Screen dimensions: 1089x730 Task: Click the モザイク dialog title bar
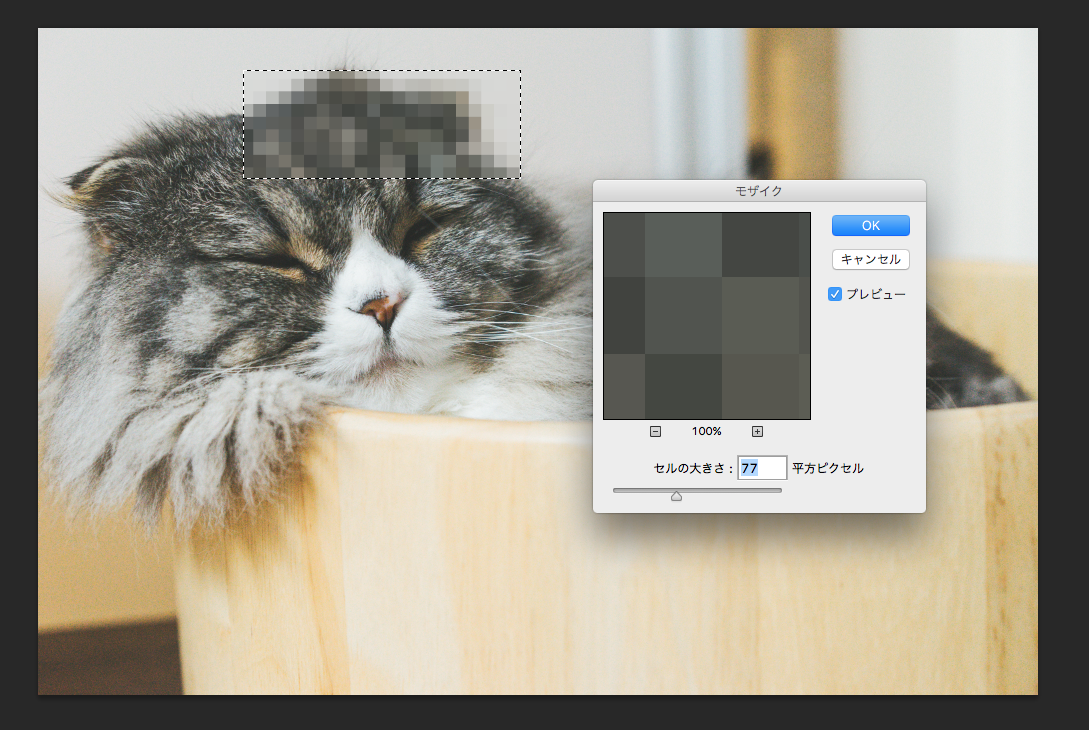coord(759,189)
